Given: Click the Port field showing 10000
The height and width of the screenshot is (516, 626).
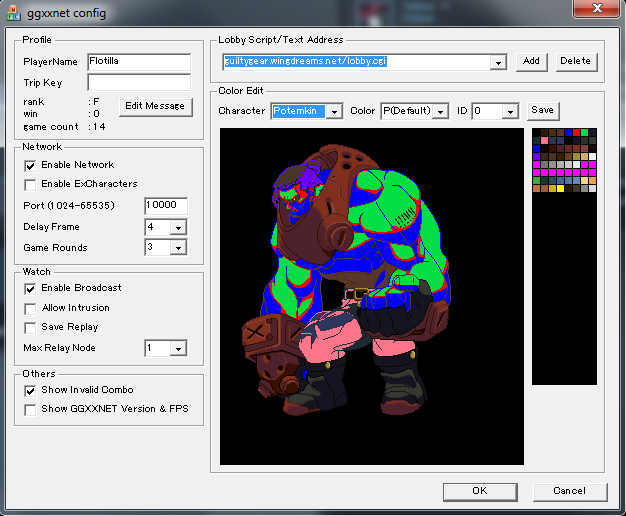Looking at the screenshot, I should 166,206.
